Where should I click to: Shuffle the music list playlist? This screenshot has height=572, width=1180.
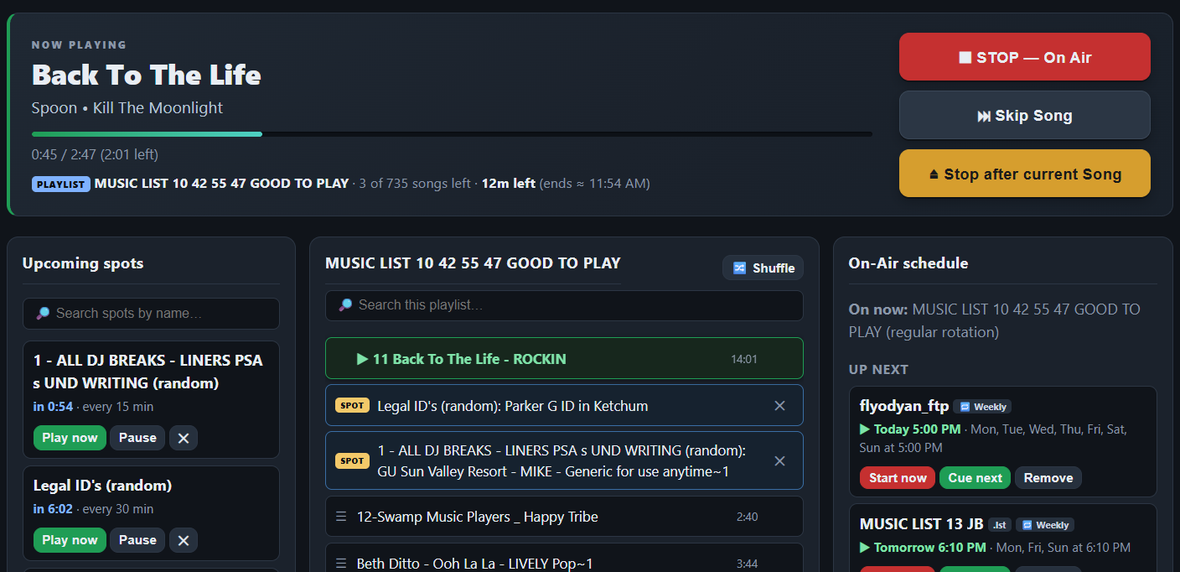click(763, 268)
